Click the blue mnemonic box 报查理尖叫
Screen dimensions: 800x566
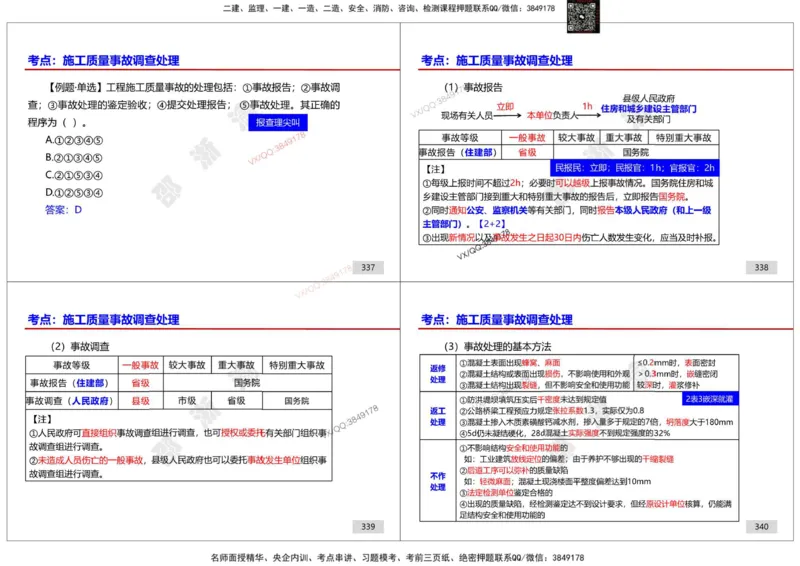(x=278, y=122)
